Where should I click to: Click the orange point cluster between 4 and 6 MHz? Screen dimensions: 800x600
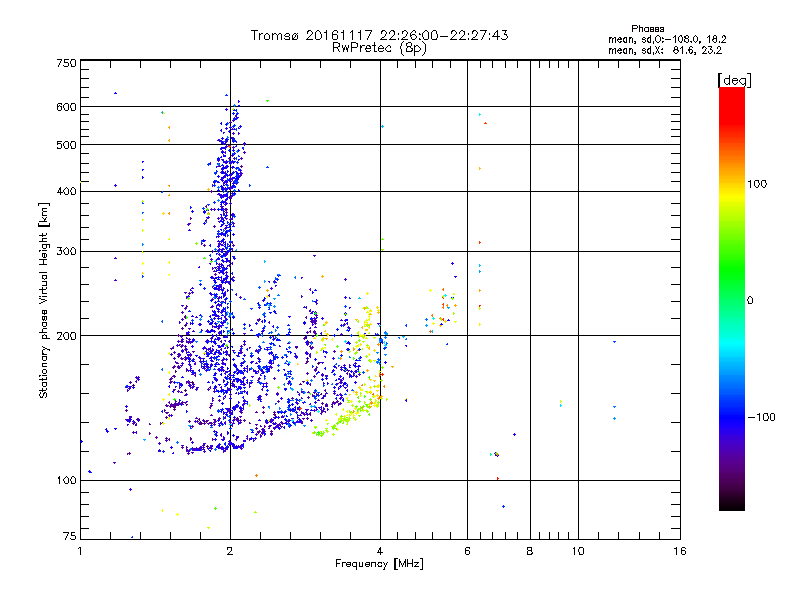442,309
